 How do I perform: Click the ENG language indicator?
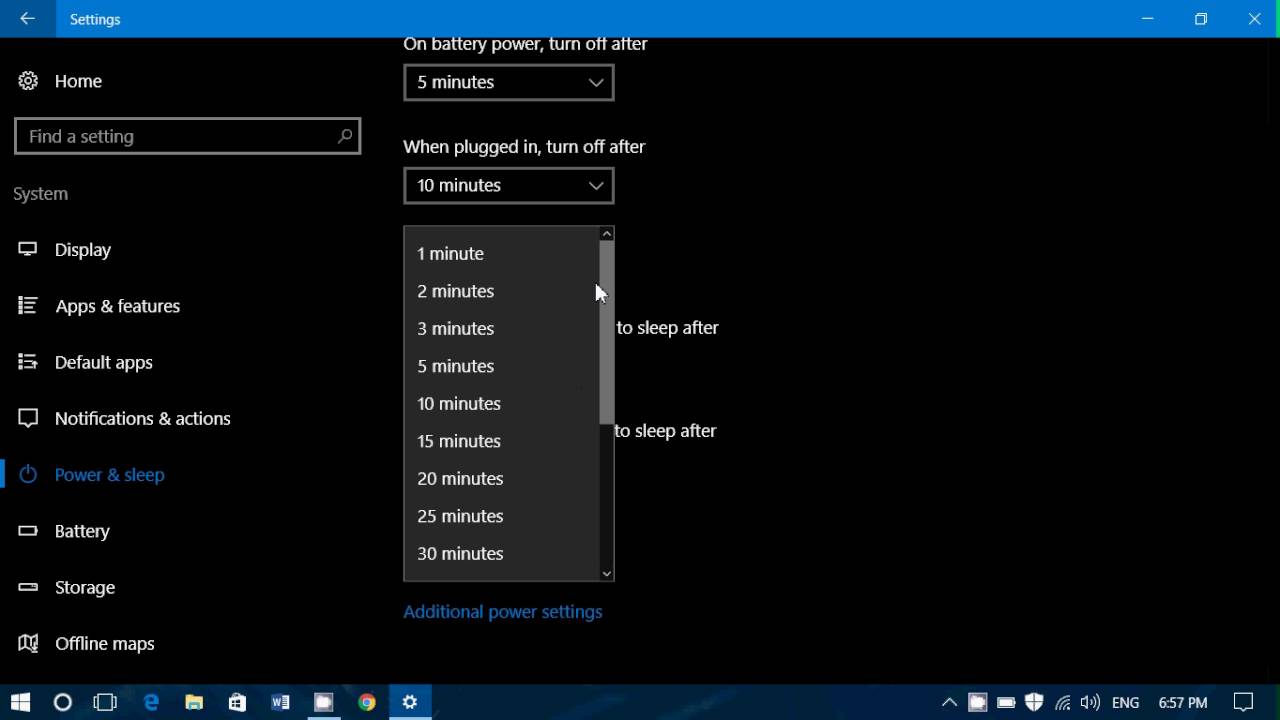1125,703
